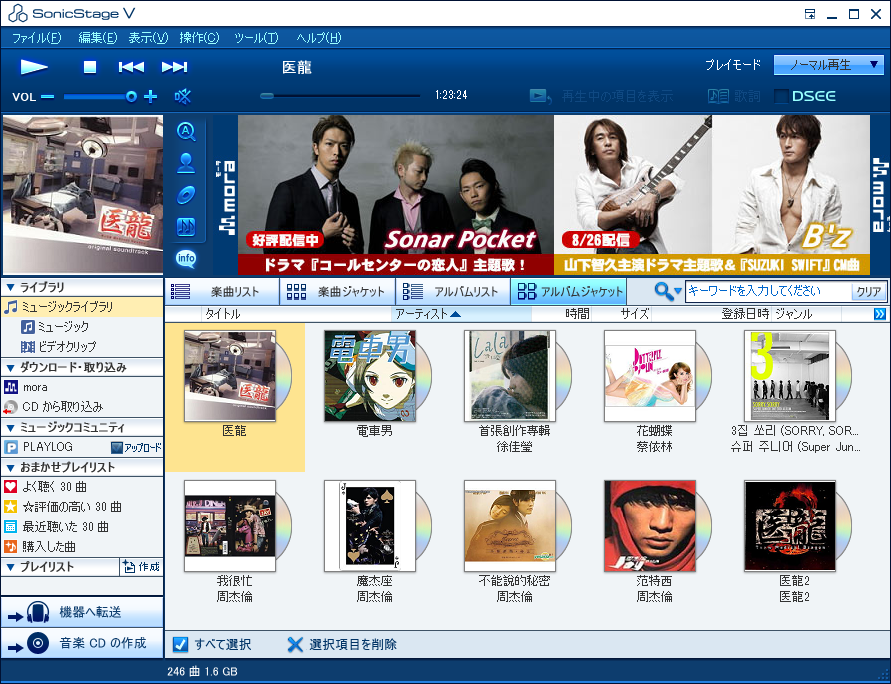Start playback with the Play button
This screenshot has height=684, width=891.
pos(34,67)
